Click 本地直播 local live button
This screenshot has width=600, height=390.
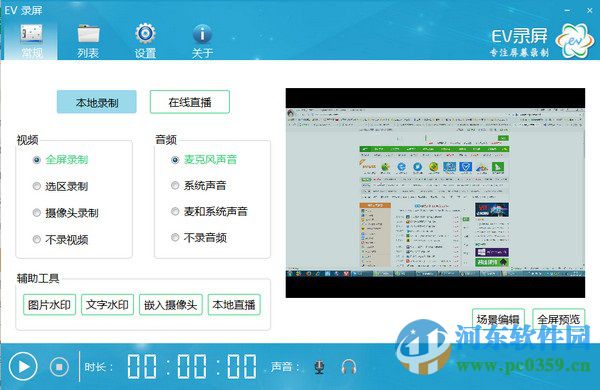pos(234,305)
